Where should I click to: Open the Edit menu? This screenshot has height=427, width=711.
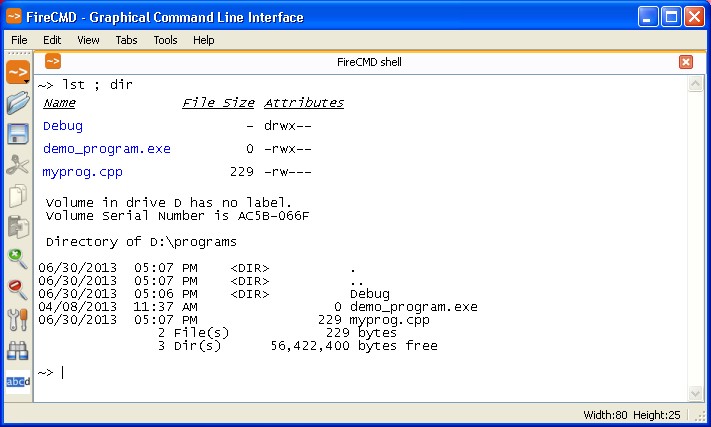click(x=52, y=40)
